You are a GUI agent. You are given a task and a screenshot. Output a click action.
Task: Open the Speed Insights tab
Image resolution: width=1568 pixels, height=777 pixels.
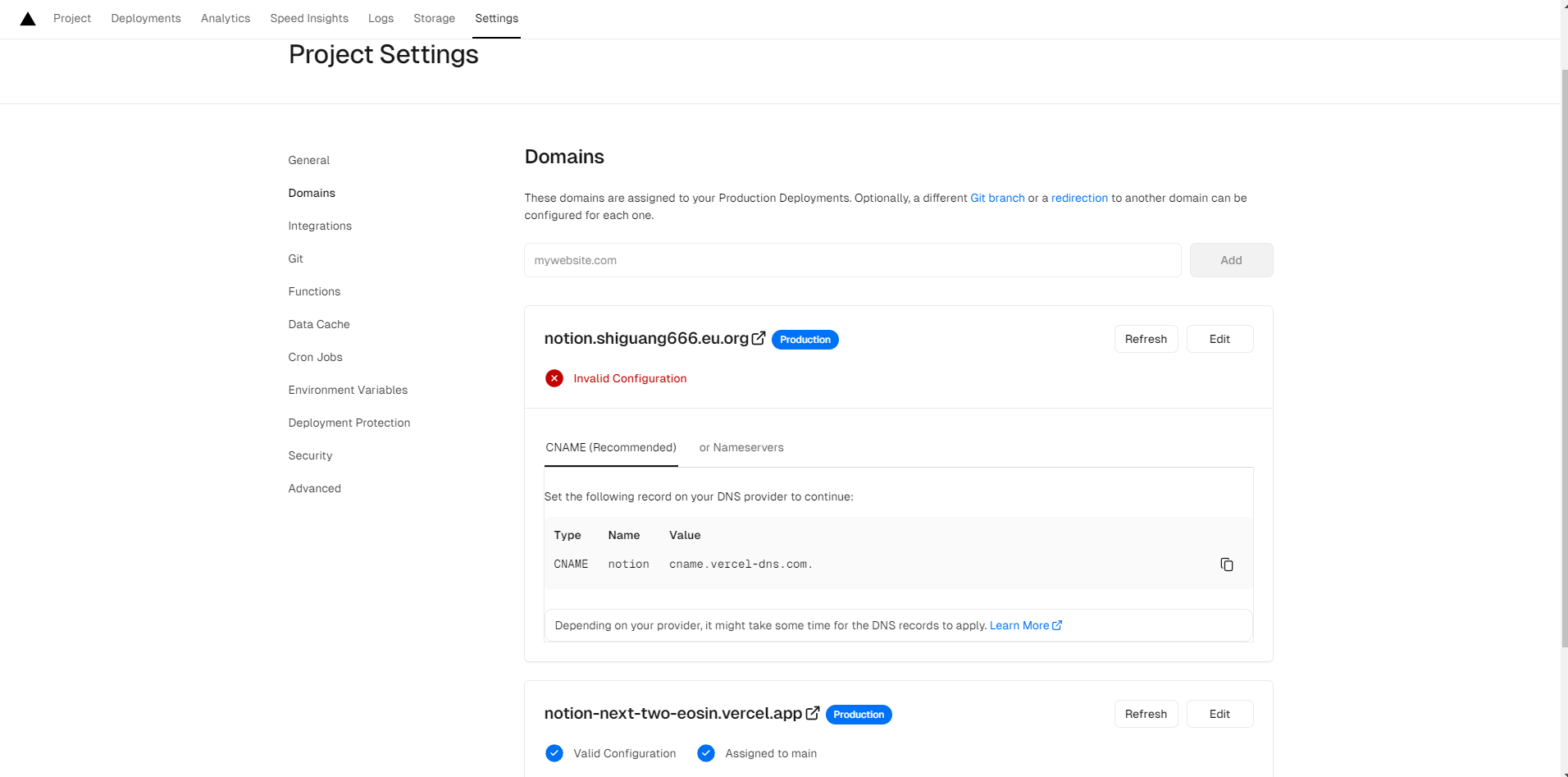pyautogui.click(x=309, y=18)
